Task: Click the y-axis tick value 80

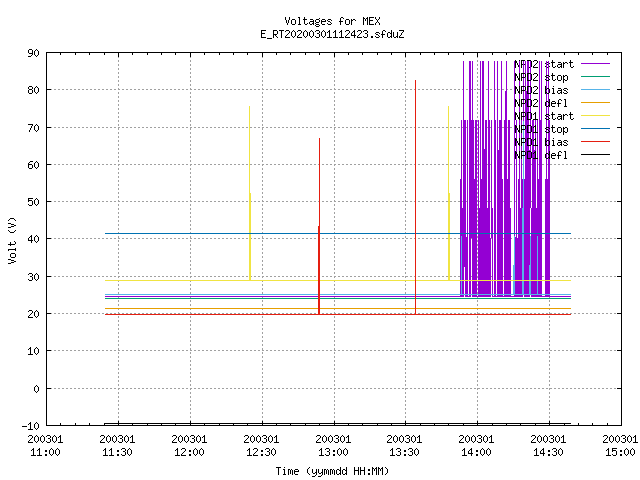Action: click(x=33, y=90)
